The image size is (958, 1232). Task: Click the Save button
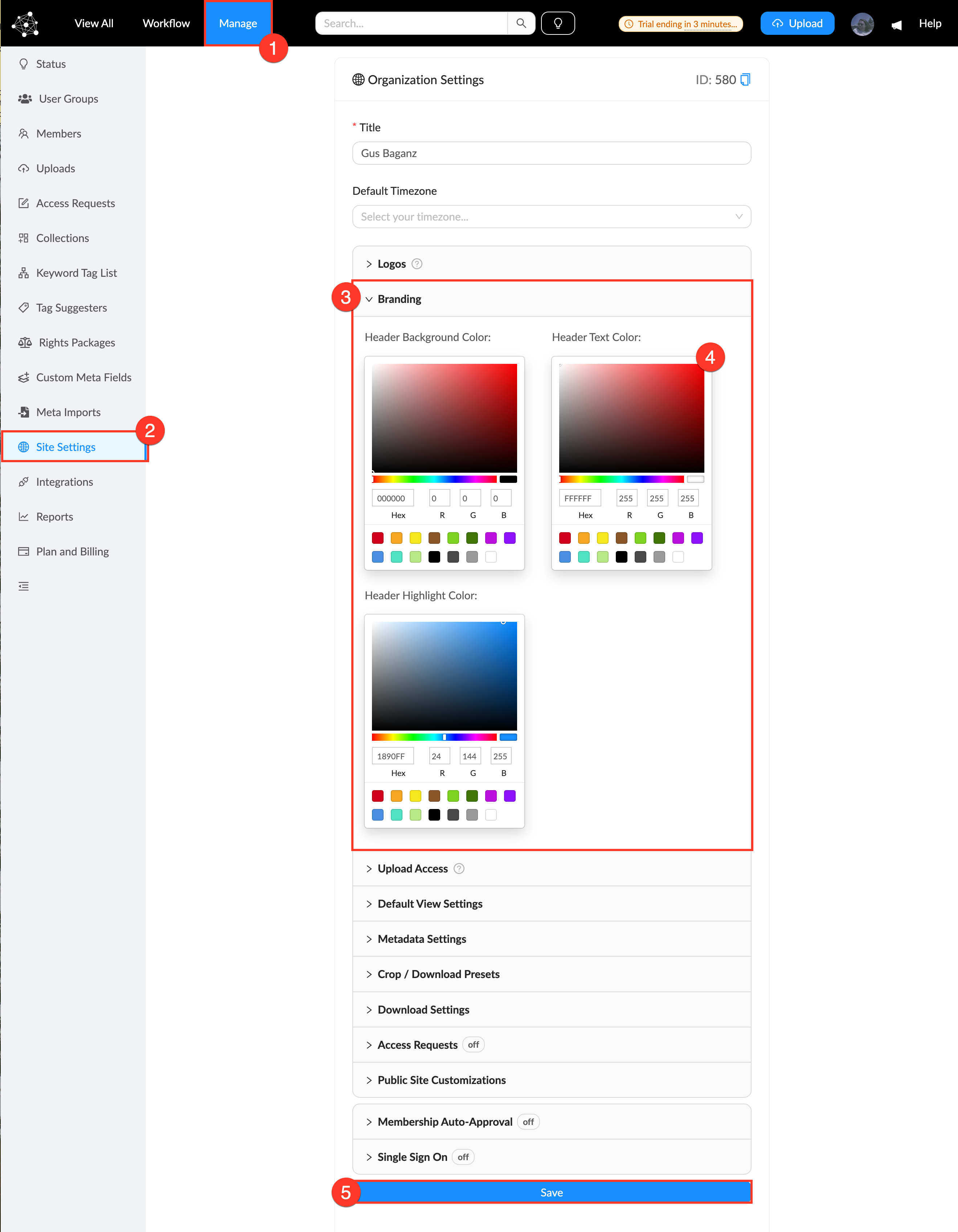click(552, 1192)
